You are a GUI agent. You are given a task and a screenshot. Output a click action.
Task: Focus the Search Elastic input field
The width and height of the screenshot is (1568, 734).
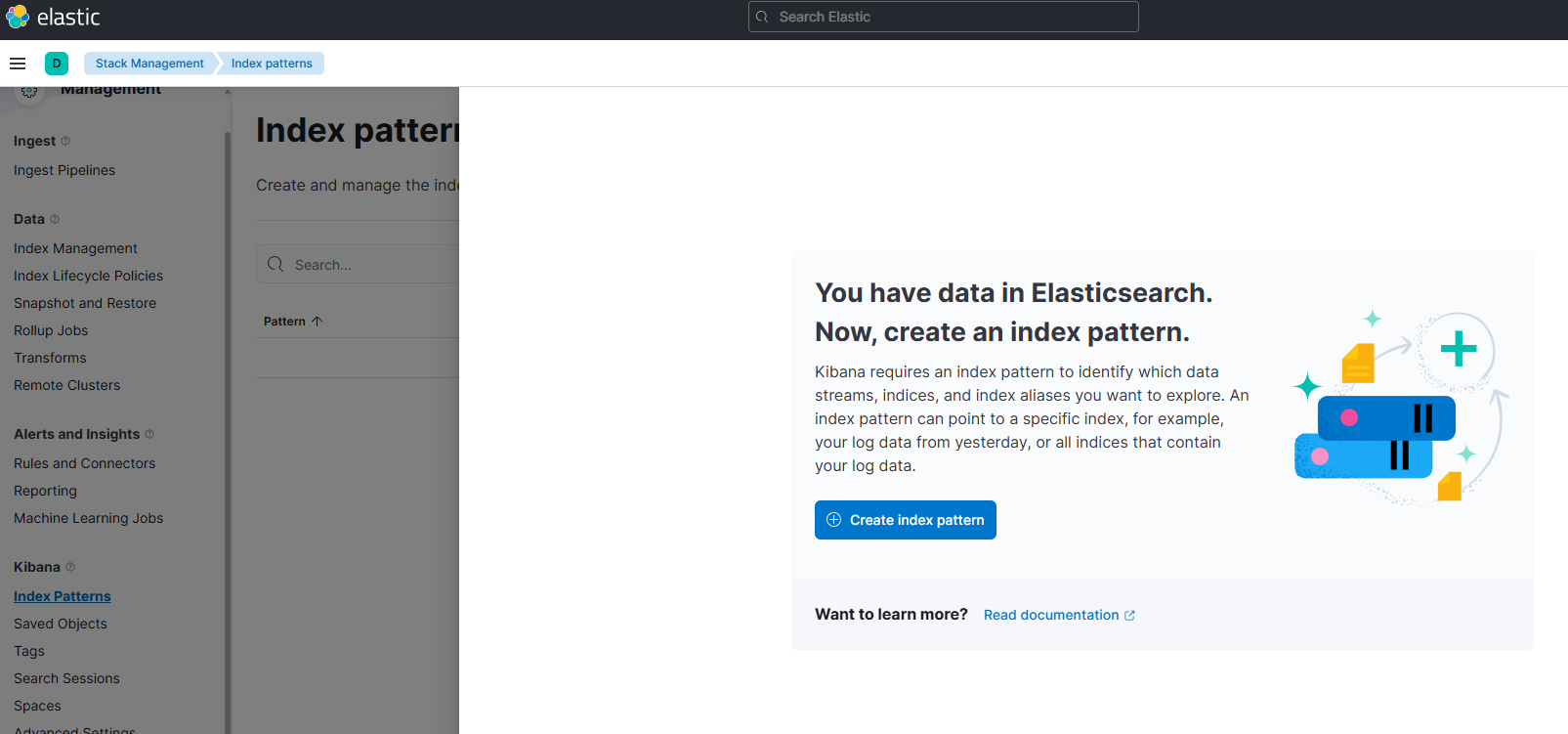point(944,17)
